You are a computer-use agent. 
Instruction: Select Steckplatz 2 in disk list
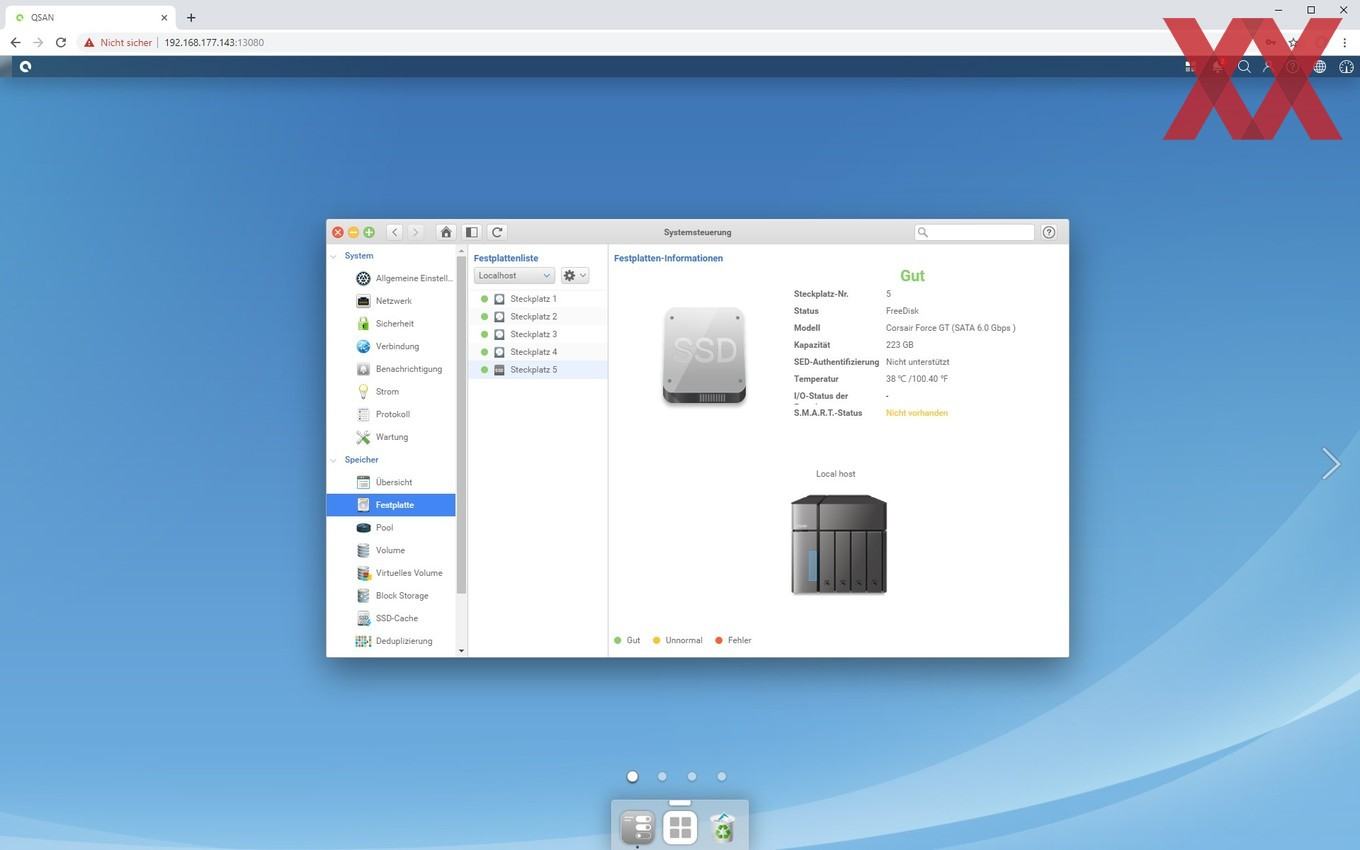coord(538,317)
